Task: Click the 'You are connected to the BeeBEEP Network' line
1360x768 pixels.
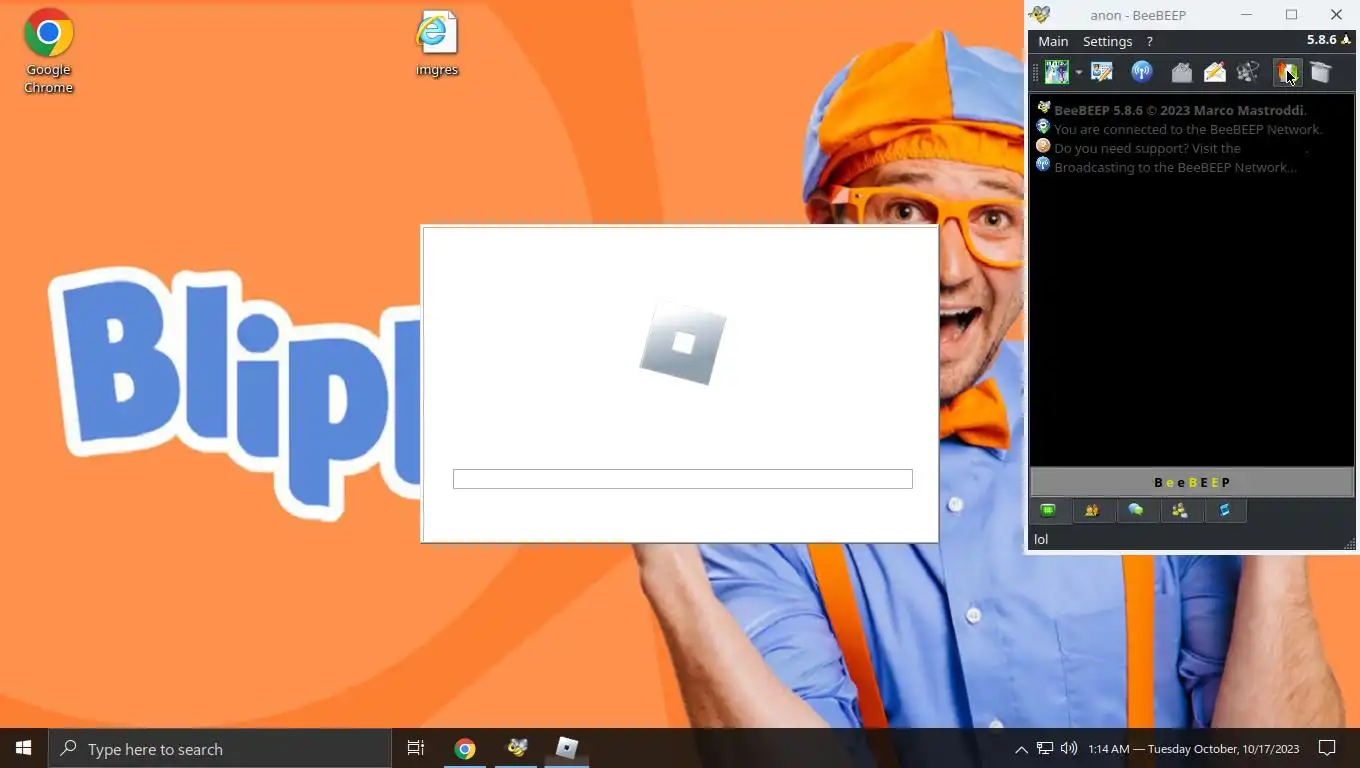Action: 1188,129
